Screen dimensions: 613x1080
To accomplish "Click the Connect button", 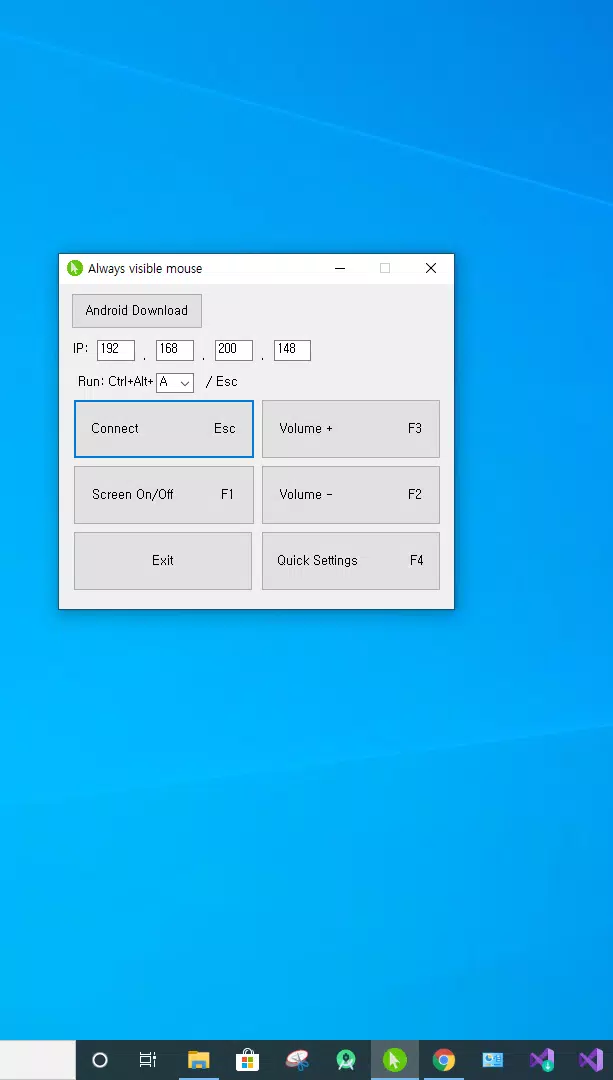I will (164, 428).
